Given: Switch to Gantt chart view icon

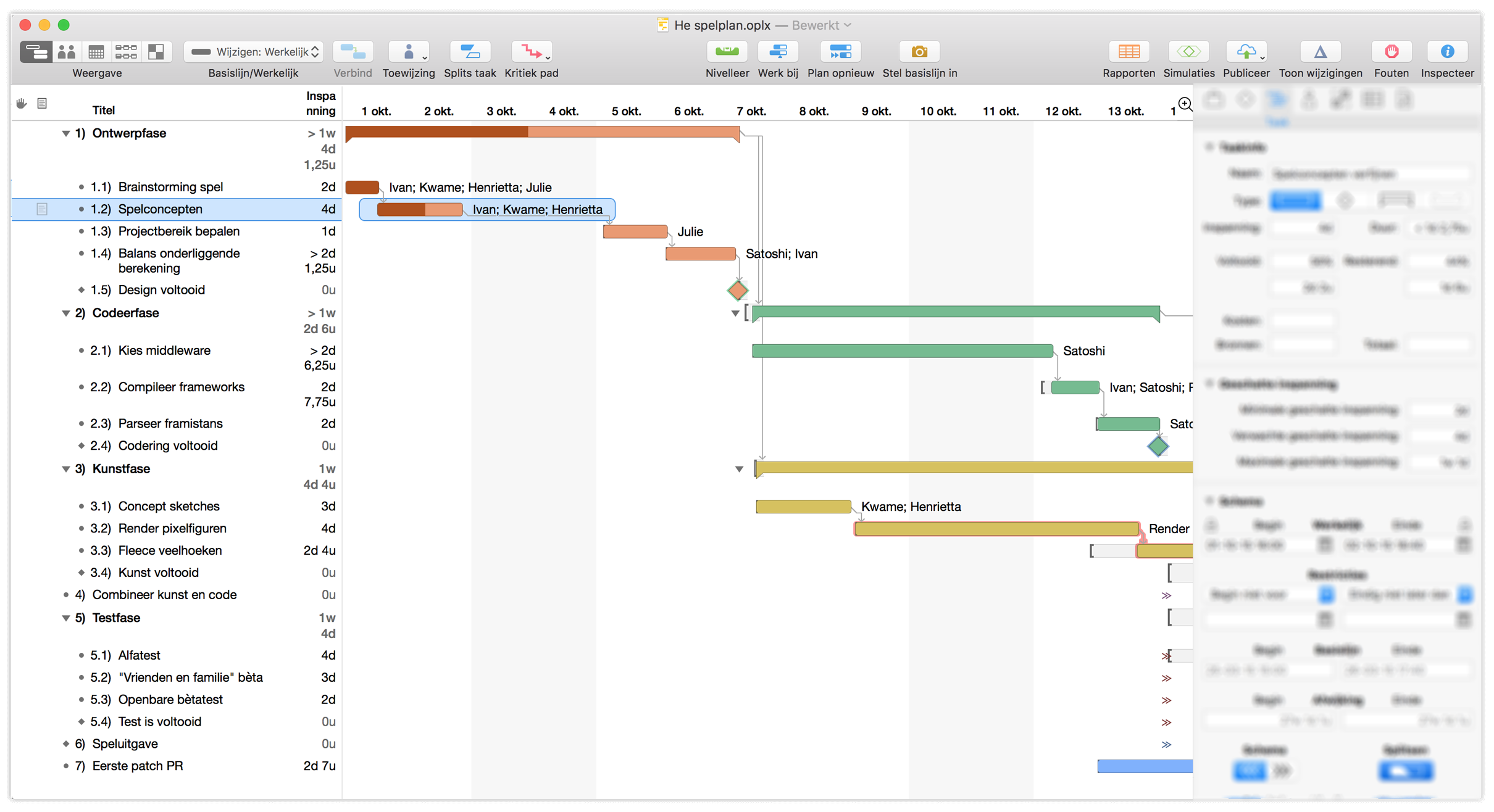Looking at the screenshot, I should pos(36,52).
